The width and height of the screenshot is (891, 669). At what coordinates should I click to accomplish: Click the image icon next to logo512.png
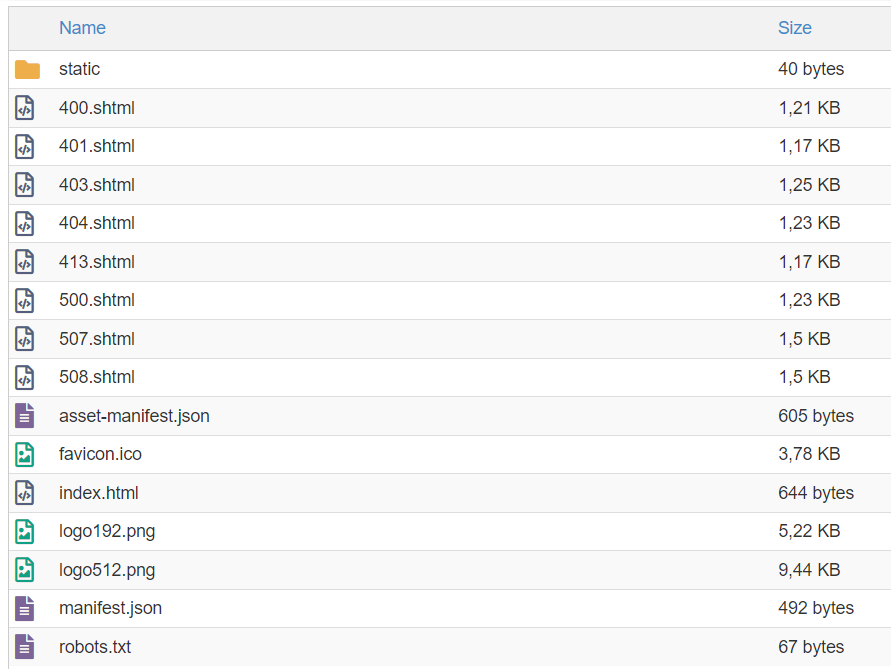coord(24,570)
